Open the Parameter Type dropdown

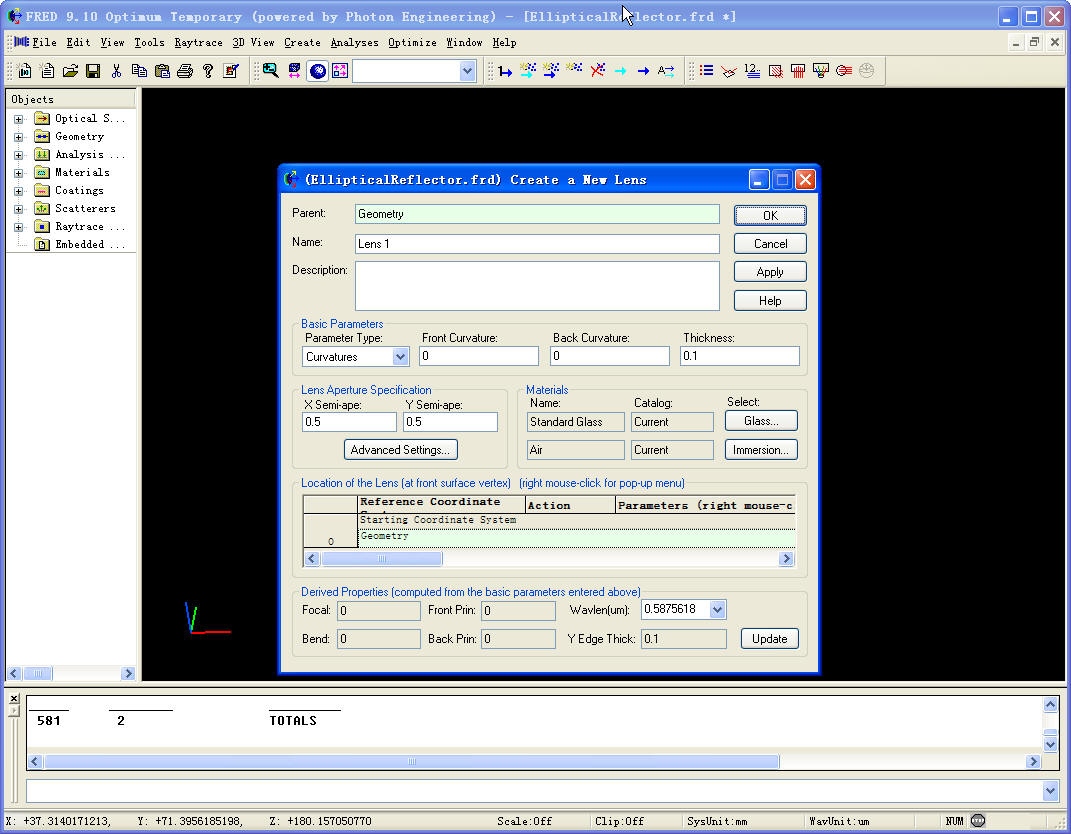tap(400, 357)
